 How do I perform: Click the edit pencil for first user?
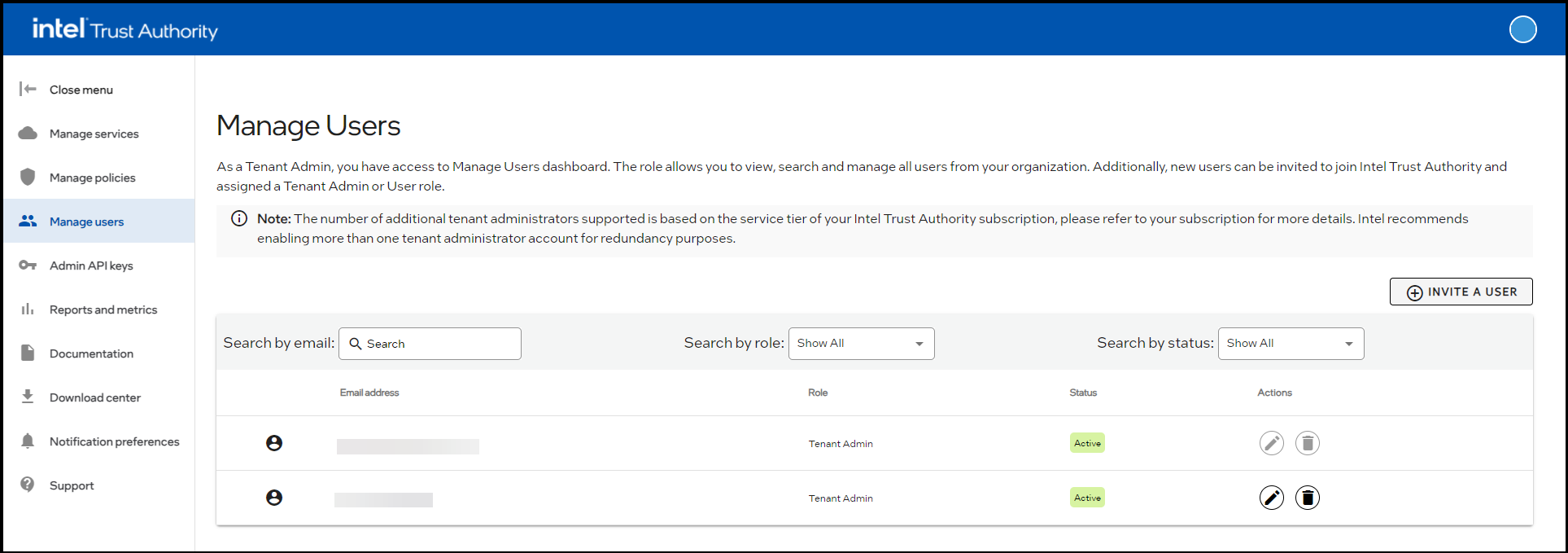click(x=1271, y=443)
